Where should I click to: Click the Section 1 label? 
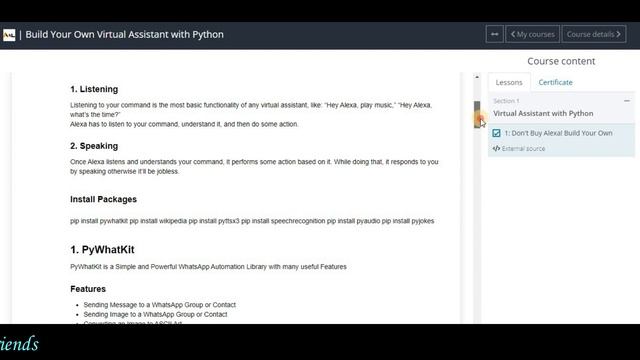[506, 101]
